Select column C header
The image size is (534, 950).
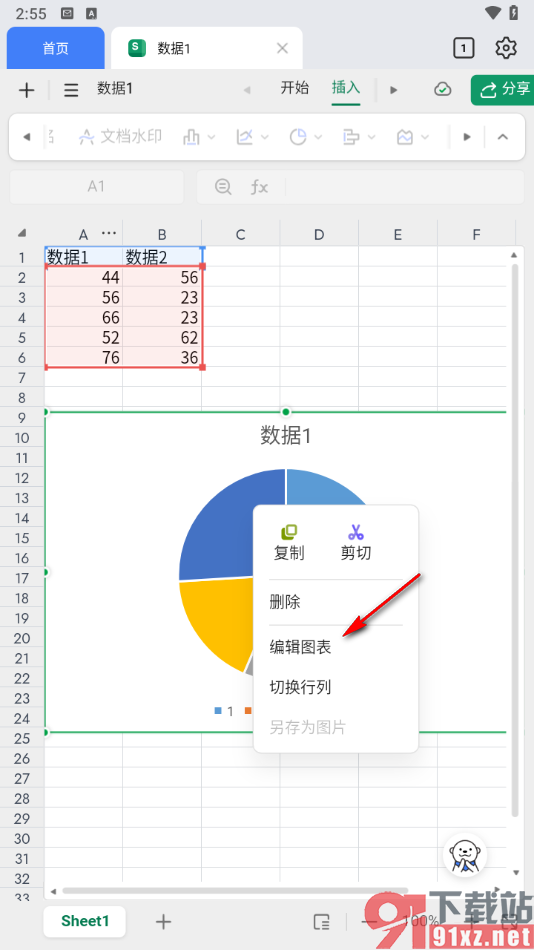(241, 234)
